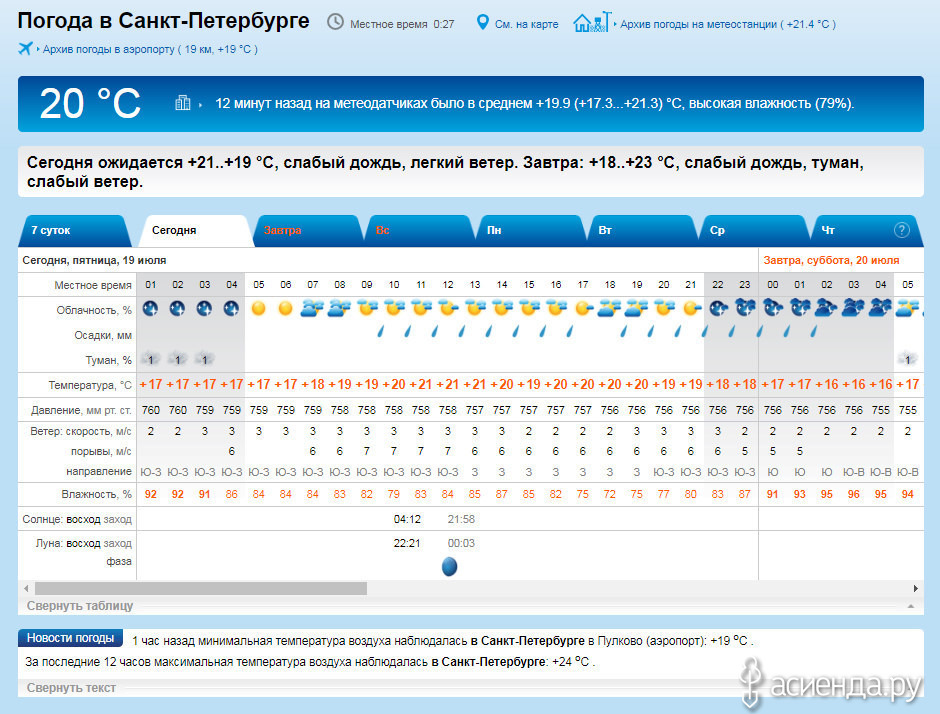Screen dimensions: 940x714
Task: Click humidity value 96 for tomorrow
Action: (x=854, y=494)
